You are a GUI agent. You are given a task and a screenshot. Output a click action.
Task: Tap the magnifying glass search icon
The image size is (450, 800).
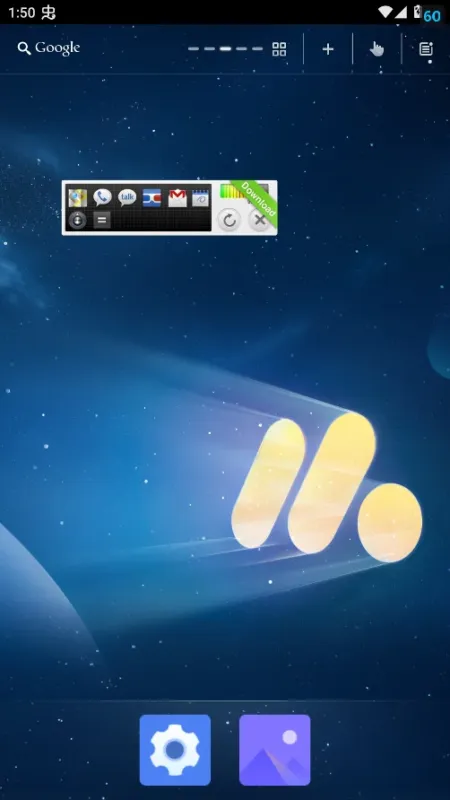[23, 48]
